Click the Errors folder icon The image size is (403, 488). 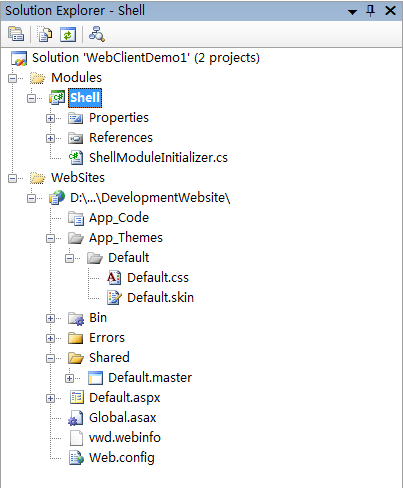(76, 338)
